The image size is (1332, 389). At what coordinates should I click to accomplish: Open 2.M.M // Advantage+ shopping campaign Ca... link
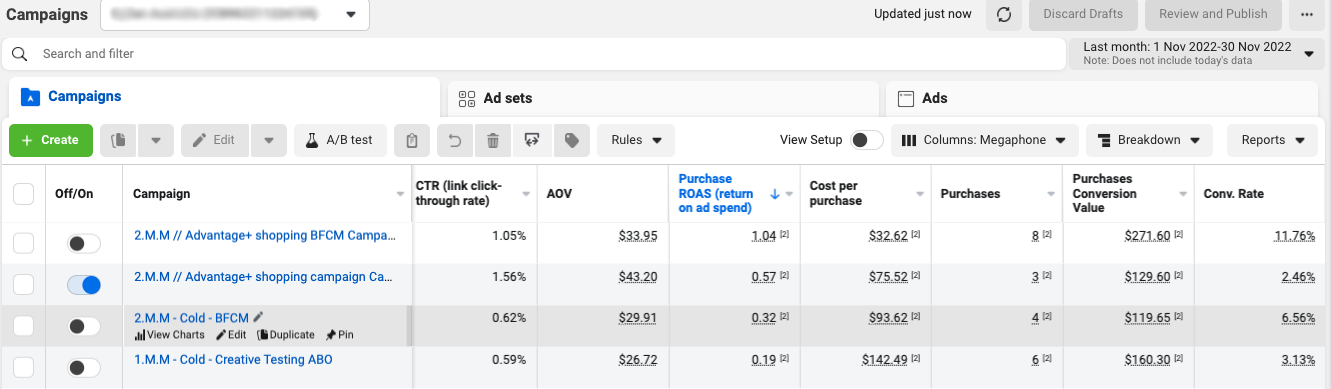point(263,277)
